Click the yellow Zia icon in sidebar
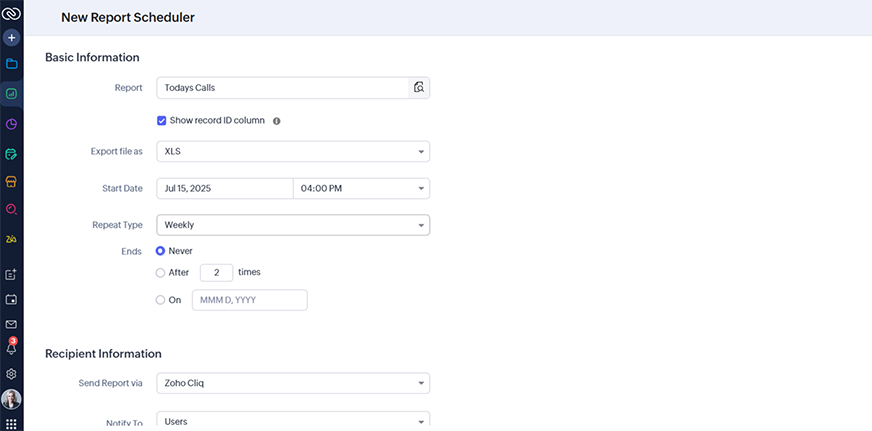This screenshot has height=431, width=872. pyautogui.click(x=11, y=239)
